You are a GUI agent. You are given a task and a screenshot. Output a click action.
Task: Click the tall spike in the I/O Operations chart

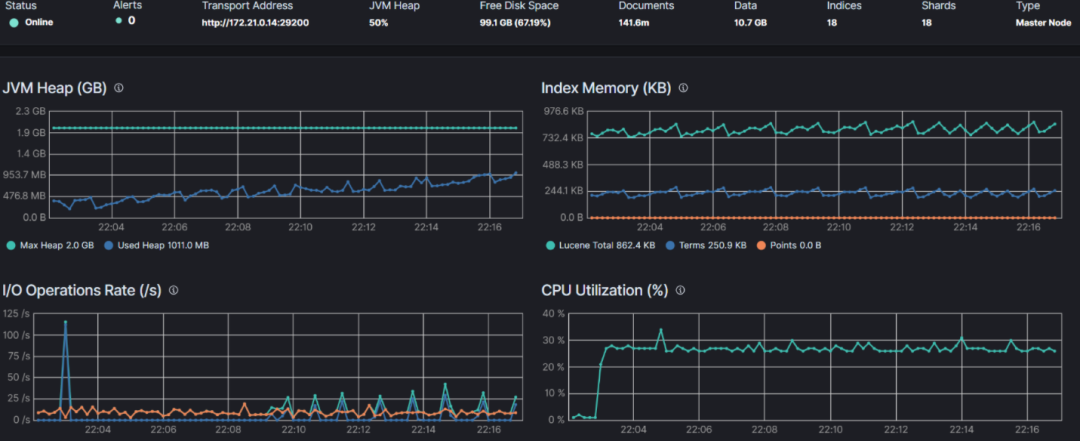point(65,323)
